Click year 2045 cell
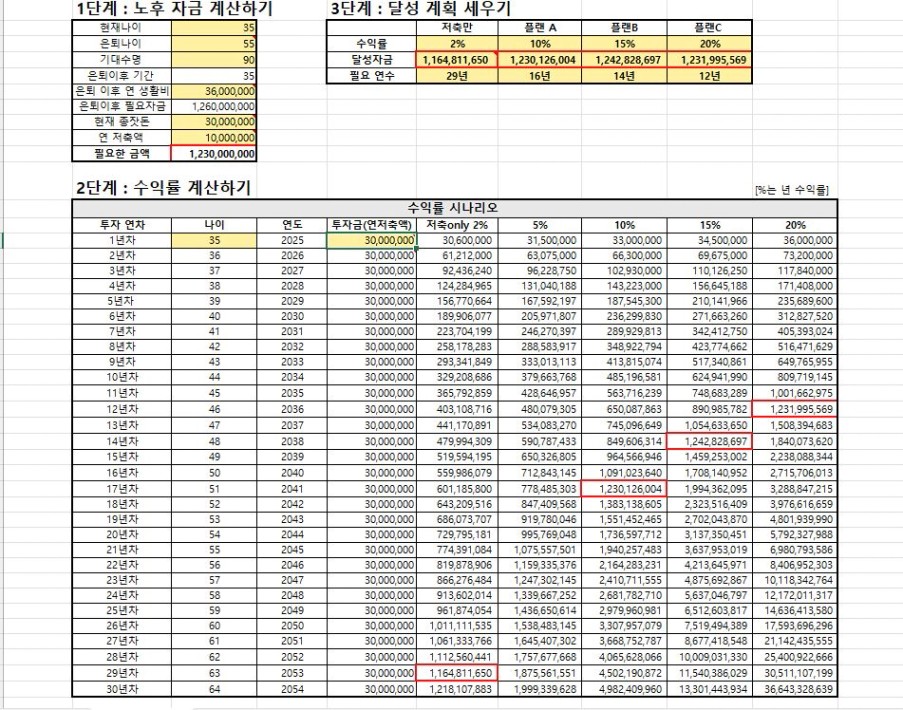 click(x=292, y=550)
